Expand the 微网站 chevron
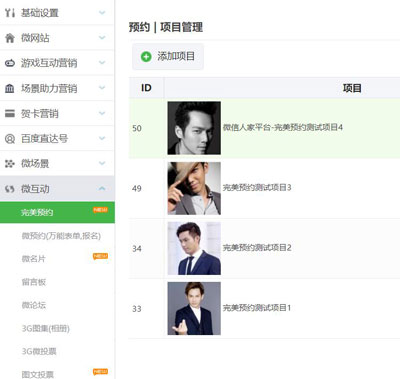The height and width of the screenshot is (379, 400). tap(102, 38)
